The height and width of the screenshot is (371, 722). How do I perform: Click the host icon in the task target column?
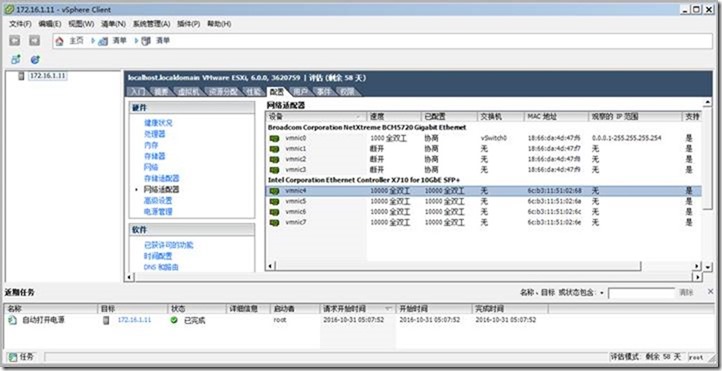coord(106,320)
